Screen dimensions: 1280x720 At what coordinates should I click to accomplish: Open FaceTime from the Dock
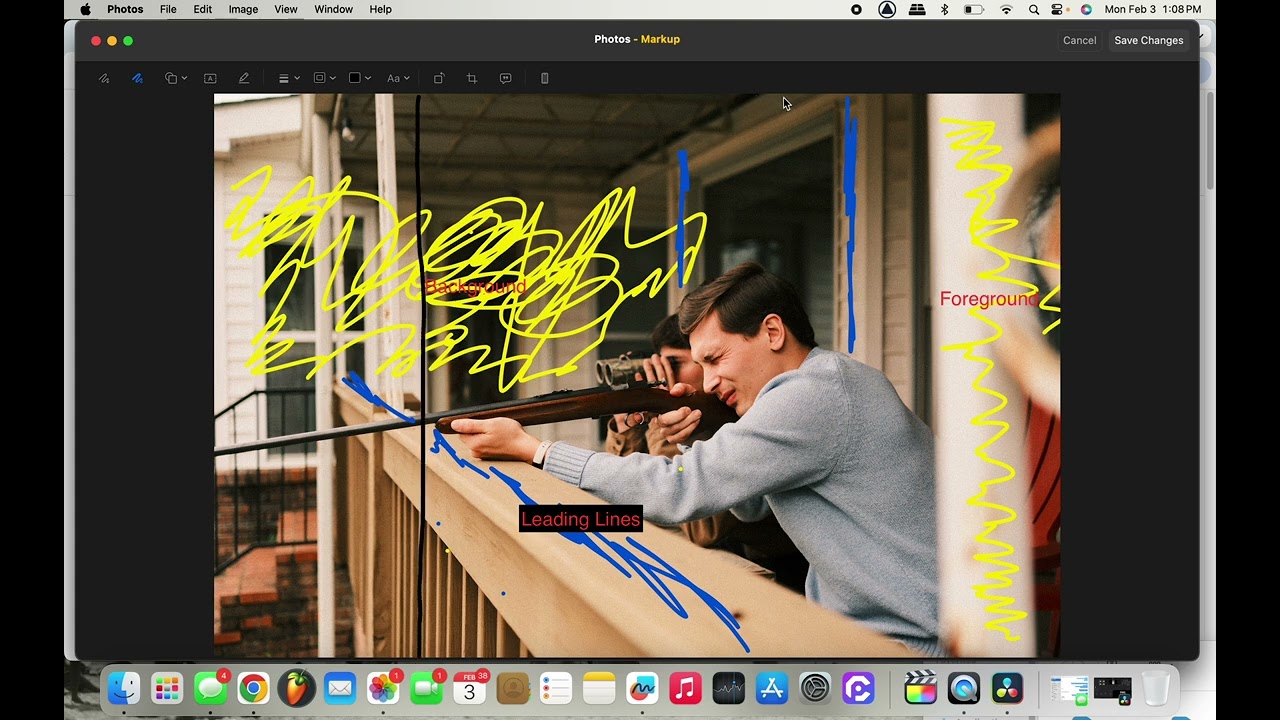(x=426, y=688)
